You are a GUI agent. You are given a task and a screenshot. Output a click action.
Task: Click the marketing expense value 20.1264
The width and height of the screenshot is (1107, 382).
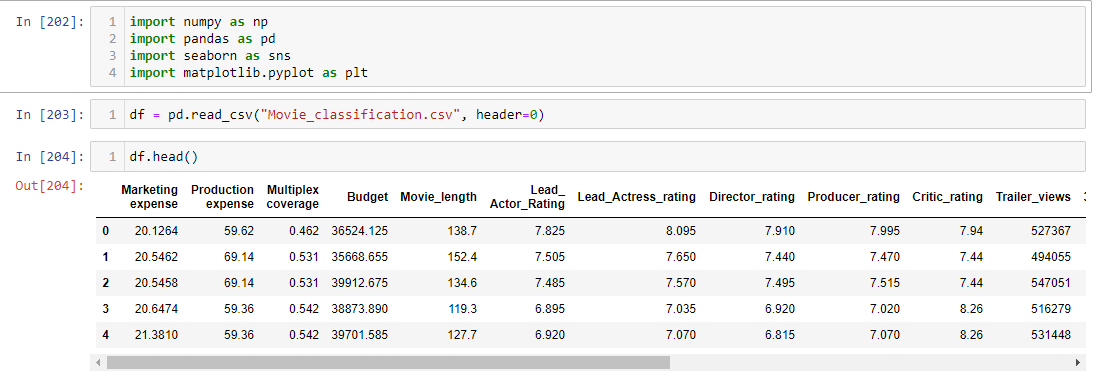pyautogui.click(x=156, y=231)
